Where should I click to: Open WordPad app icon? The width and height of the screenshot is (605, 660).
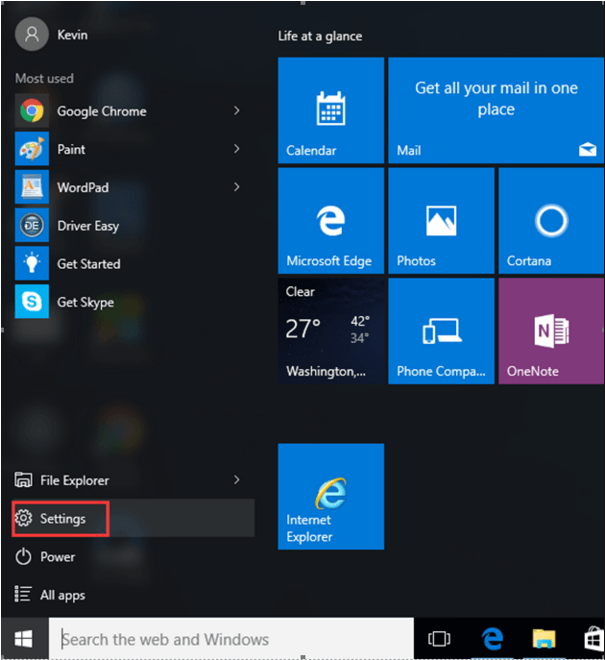tap(32, 187)
